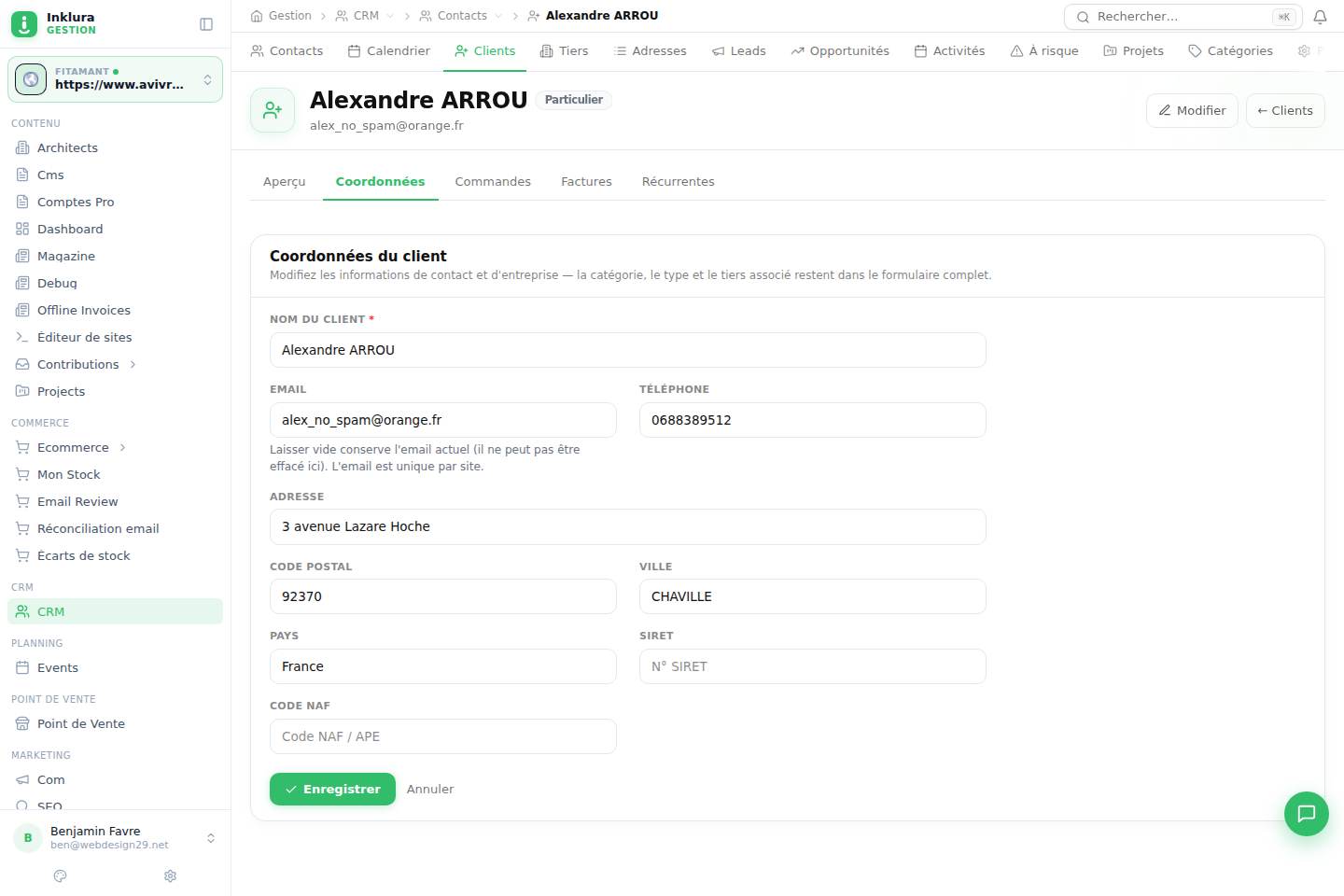Click the Téléphone input field
Viewport: 1344px width, 896px height.
click(813, 420)
